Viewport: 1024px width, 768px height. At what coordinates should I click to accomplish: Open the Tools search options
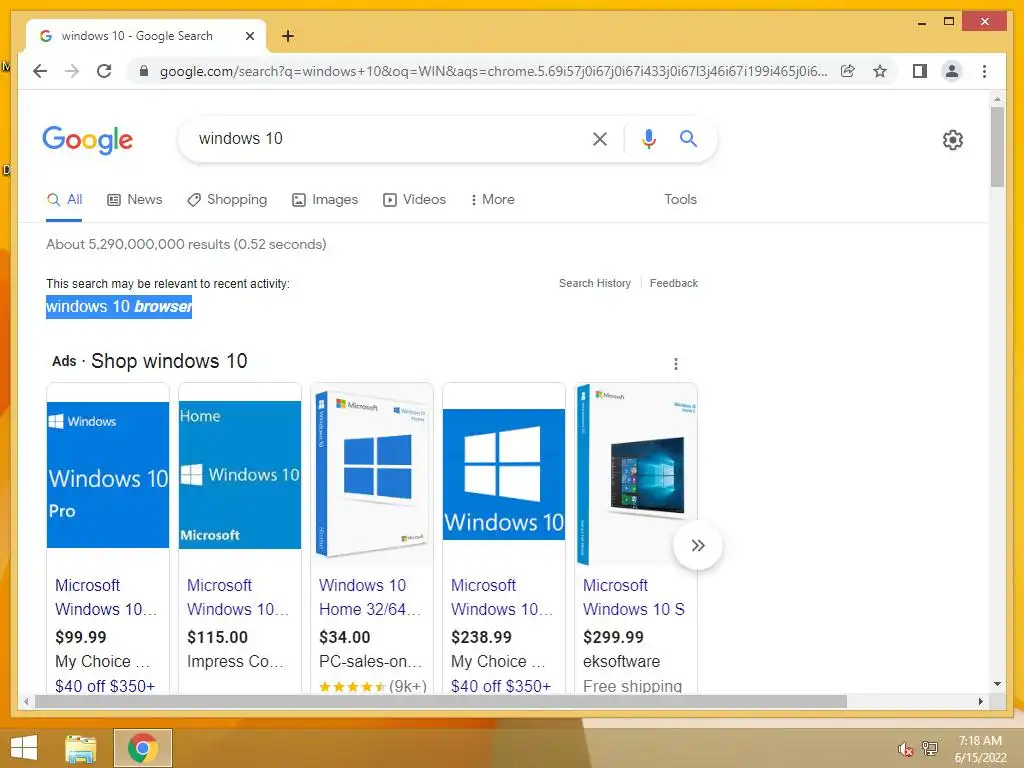tap(680, 200)
